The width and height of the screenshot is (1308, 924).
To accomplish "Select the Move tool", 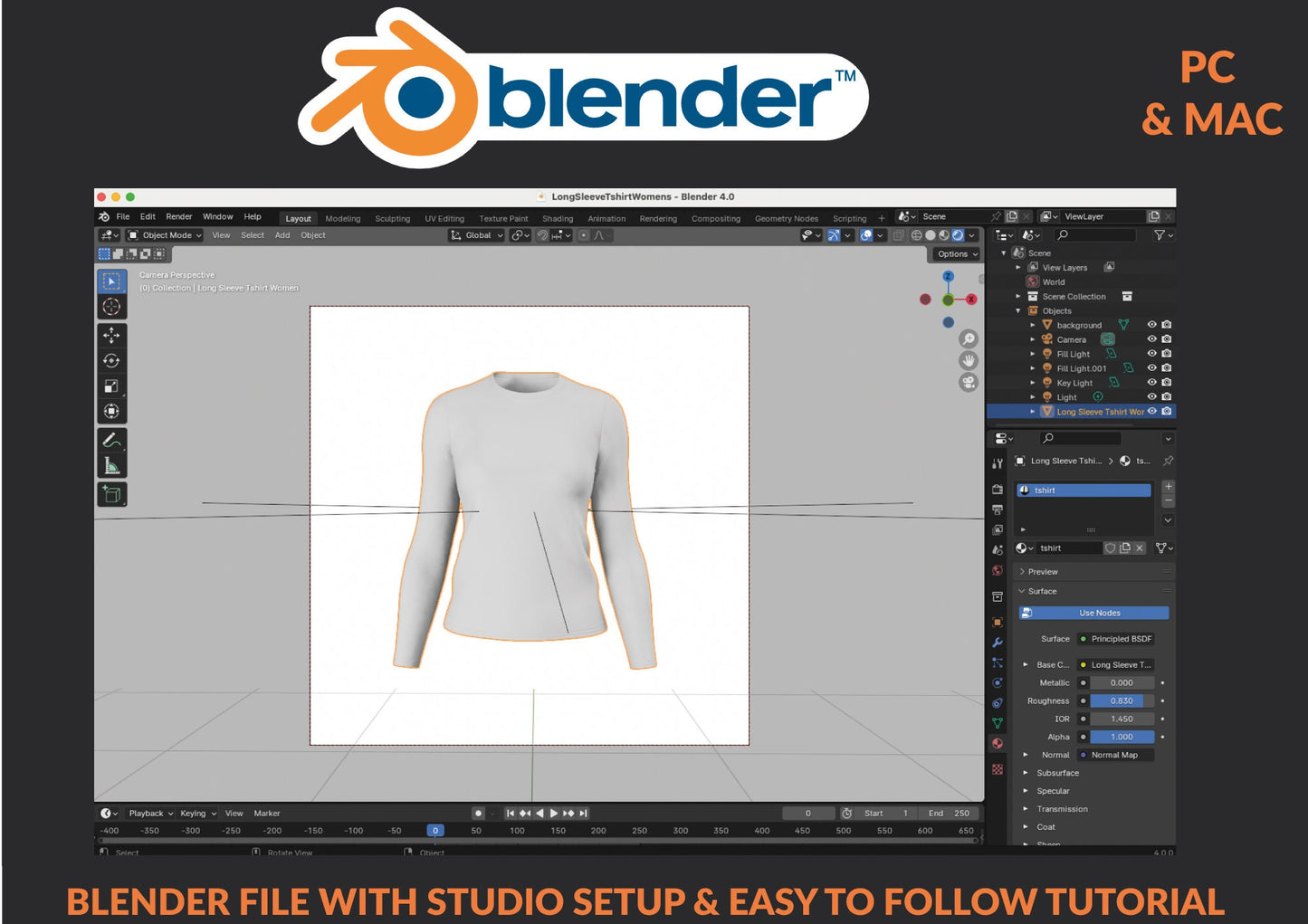I will click(111, 336).
